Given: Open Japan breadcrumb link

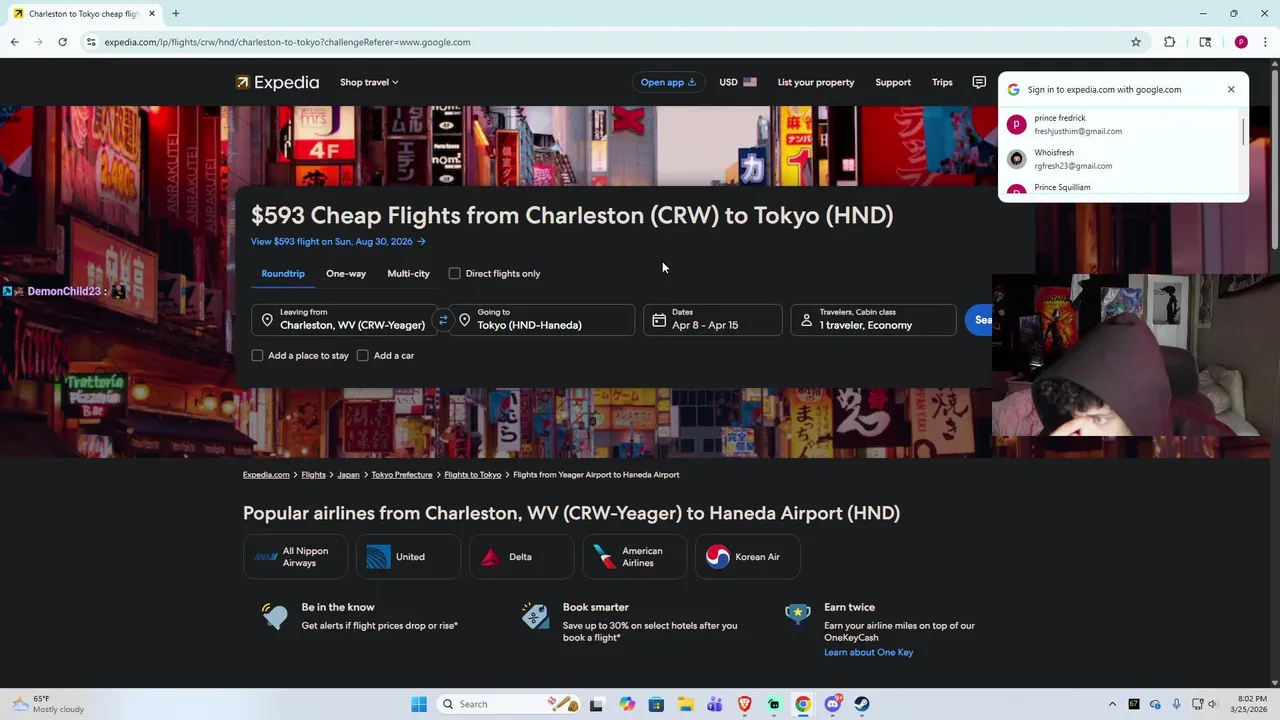Looking at the screenshot, I should pos(348,474).
